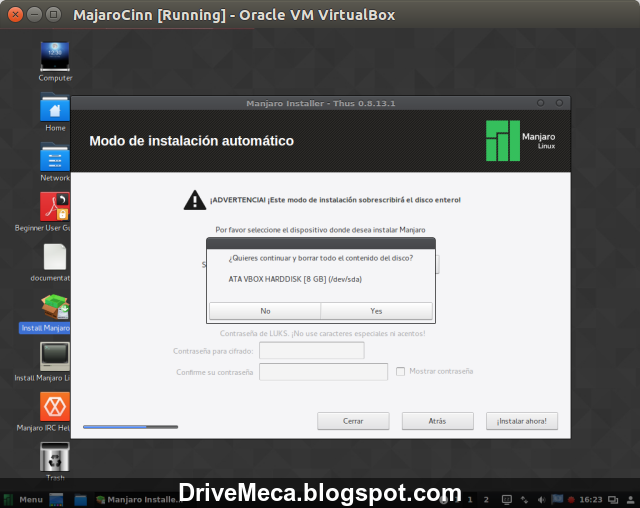
Task: Click the show-desktop launcher next to Menu
Action: [56, 499]
